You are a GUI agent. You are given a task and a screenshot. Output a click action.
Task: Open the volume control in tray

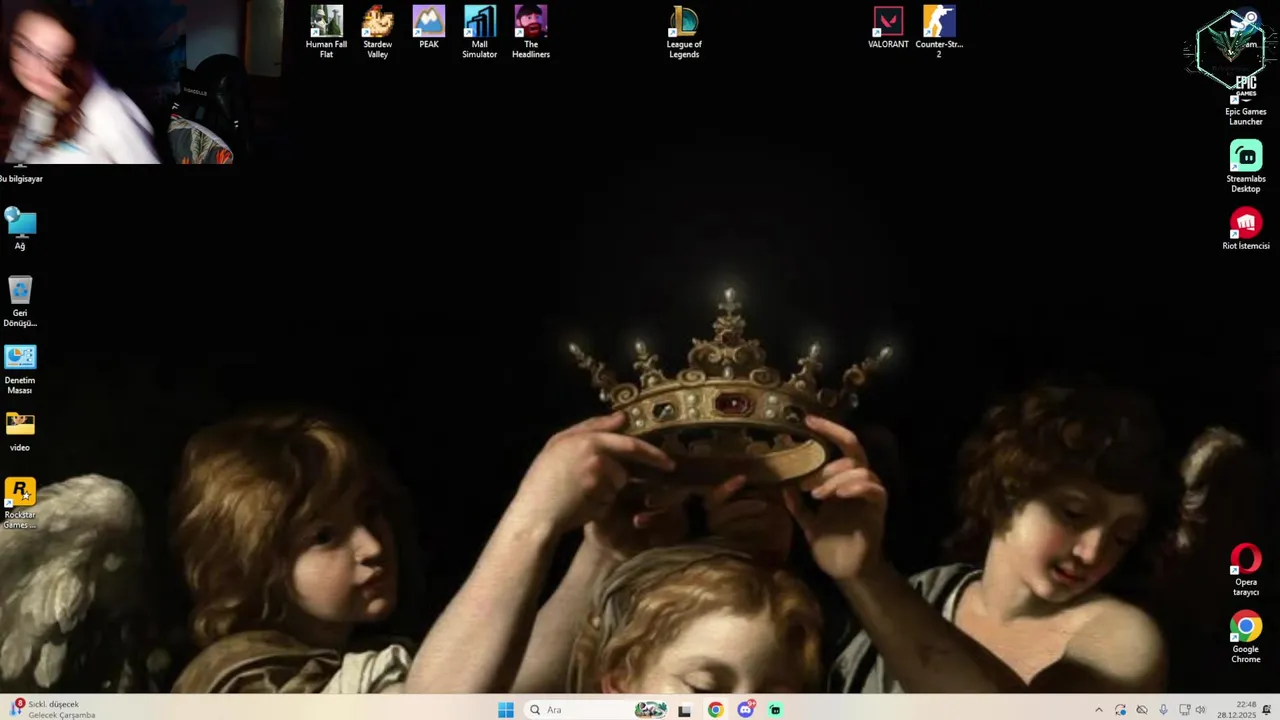coord(1200,710)
